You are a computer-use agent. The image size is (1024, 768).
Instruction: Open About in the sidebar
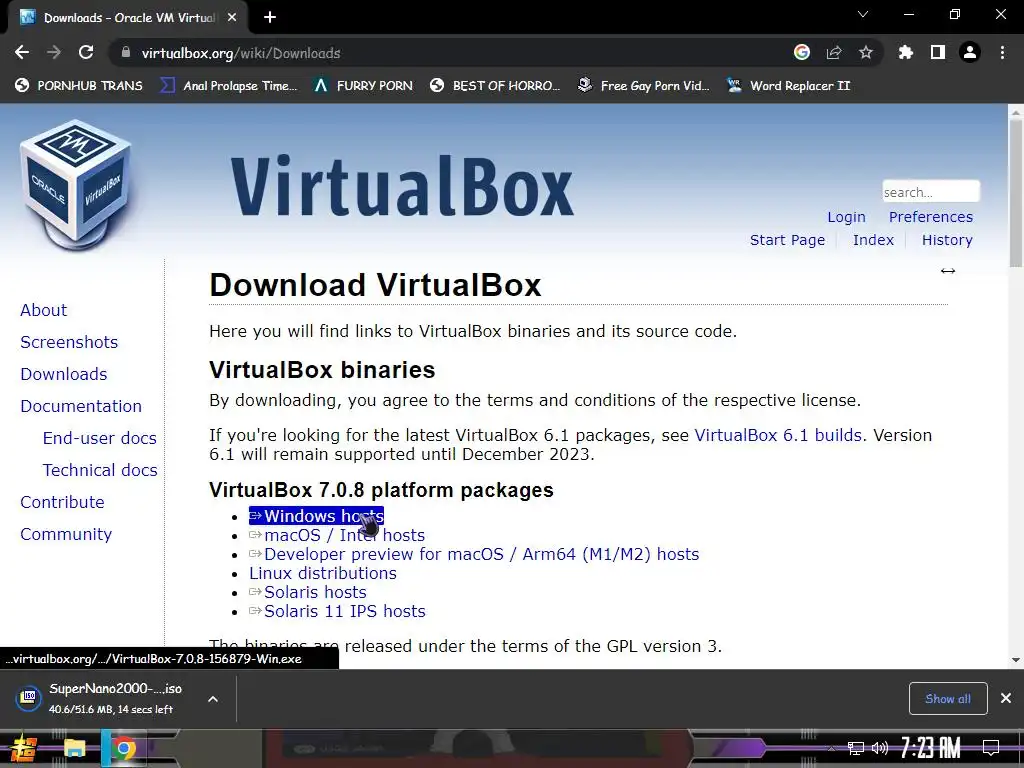click(x=44, y=310)
